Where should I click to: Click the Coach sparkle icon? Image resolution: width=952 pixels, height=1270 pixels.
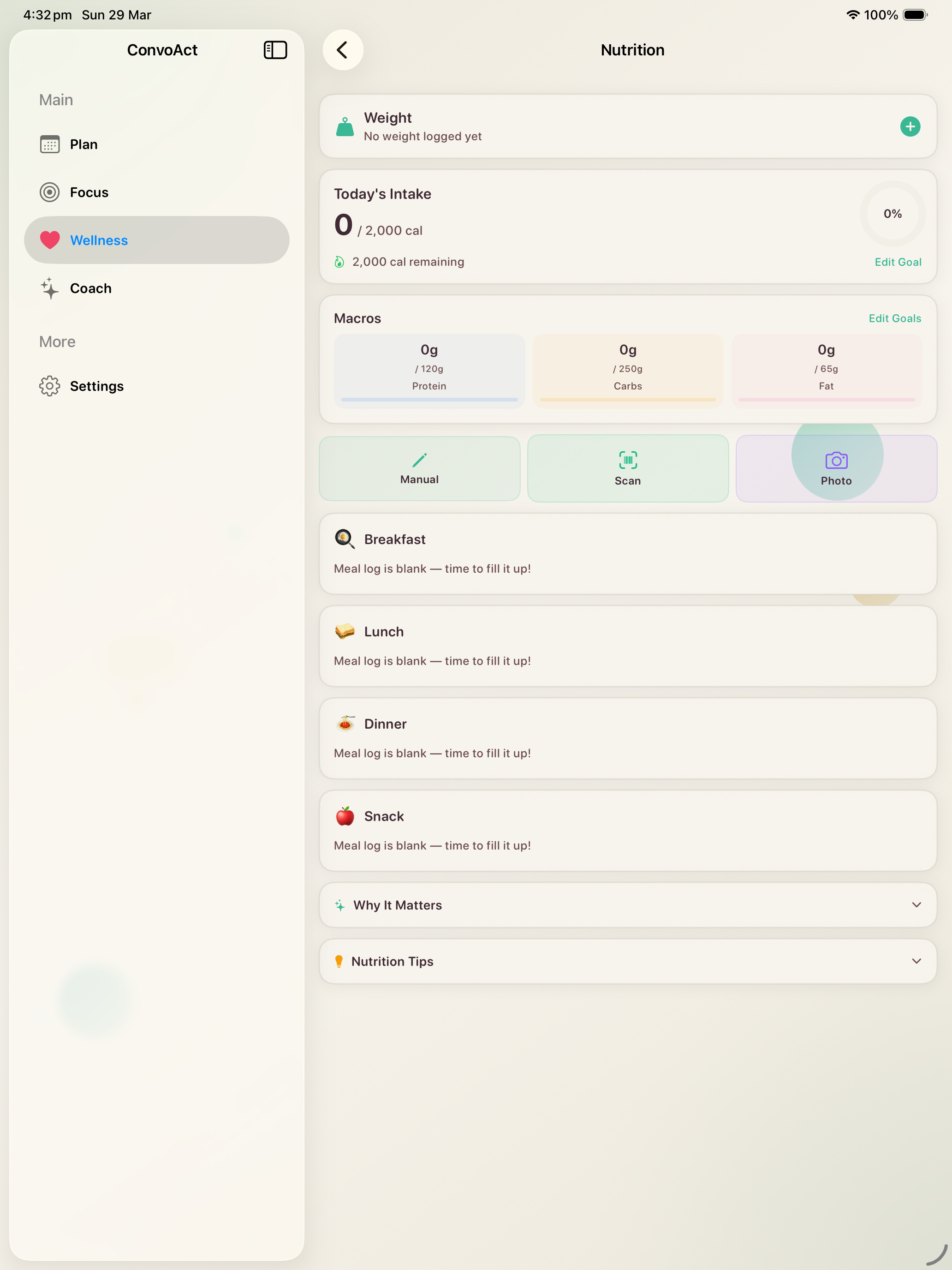click(x=50, y=288)
